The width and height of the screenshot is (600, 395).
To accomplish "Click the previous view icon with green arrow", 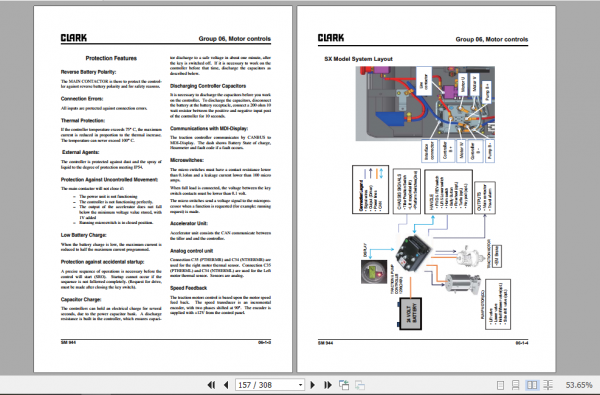I will [344, 385].
